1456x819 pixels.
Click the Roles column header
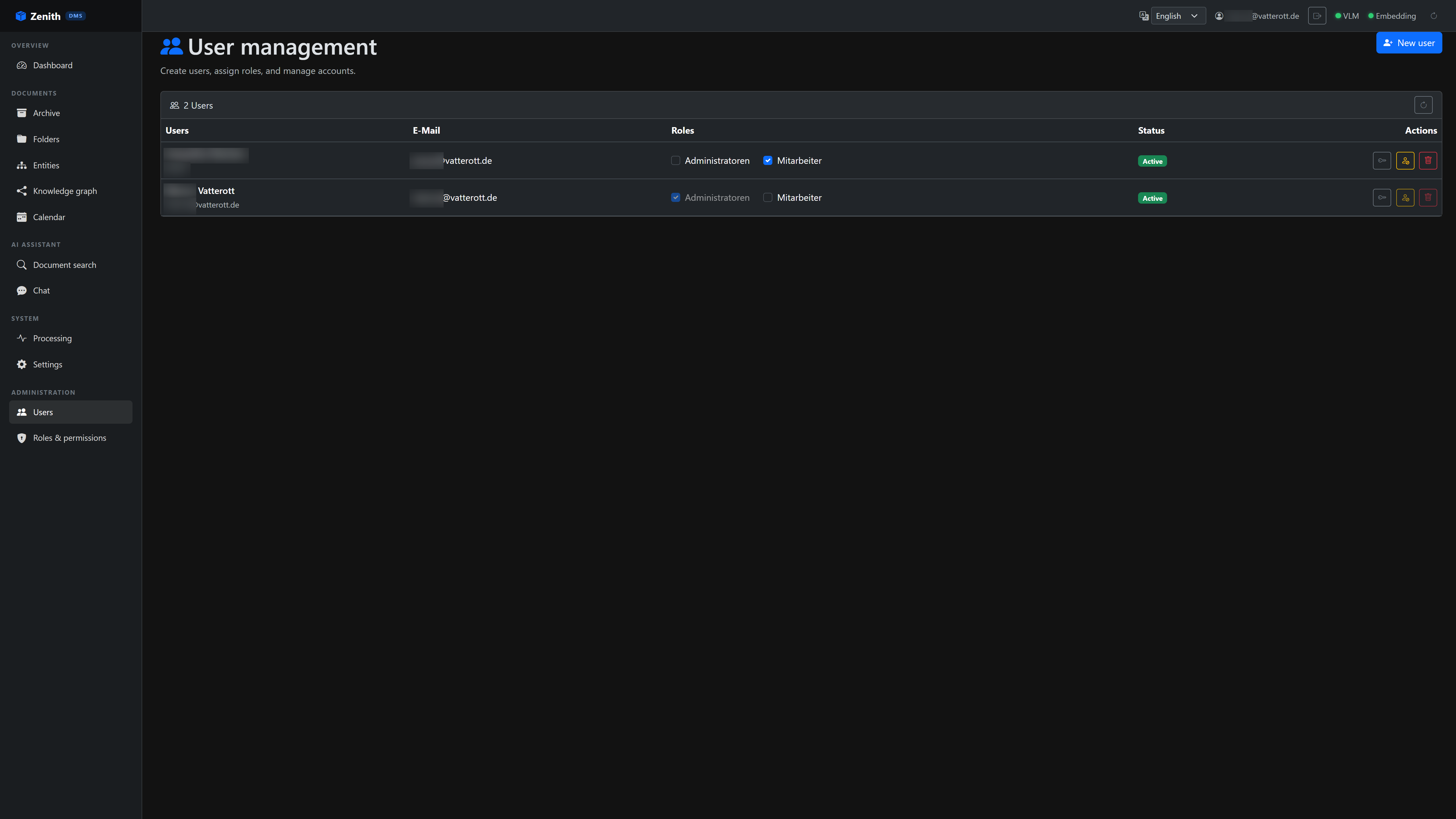(682, 131)
